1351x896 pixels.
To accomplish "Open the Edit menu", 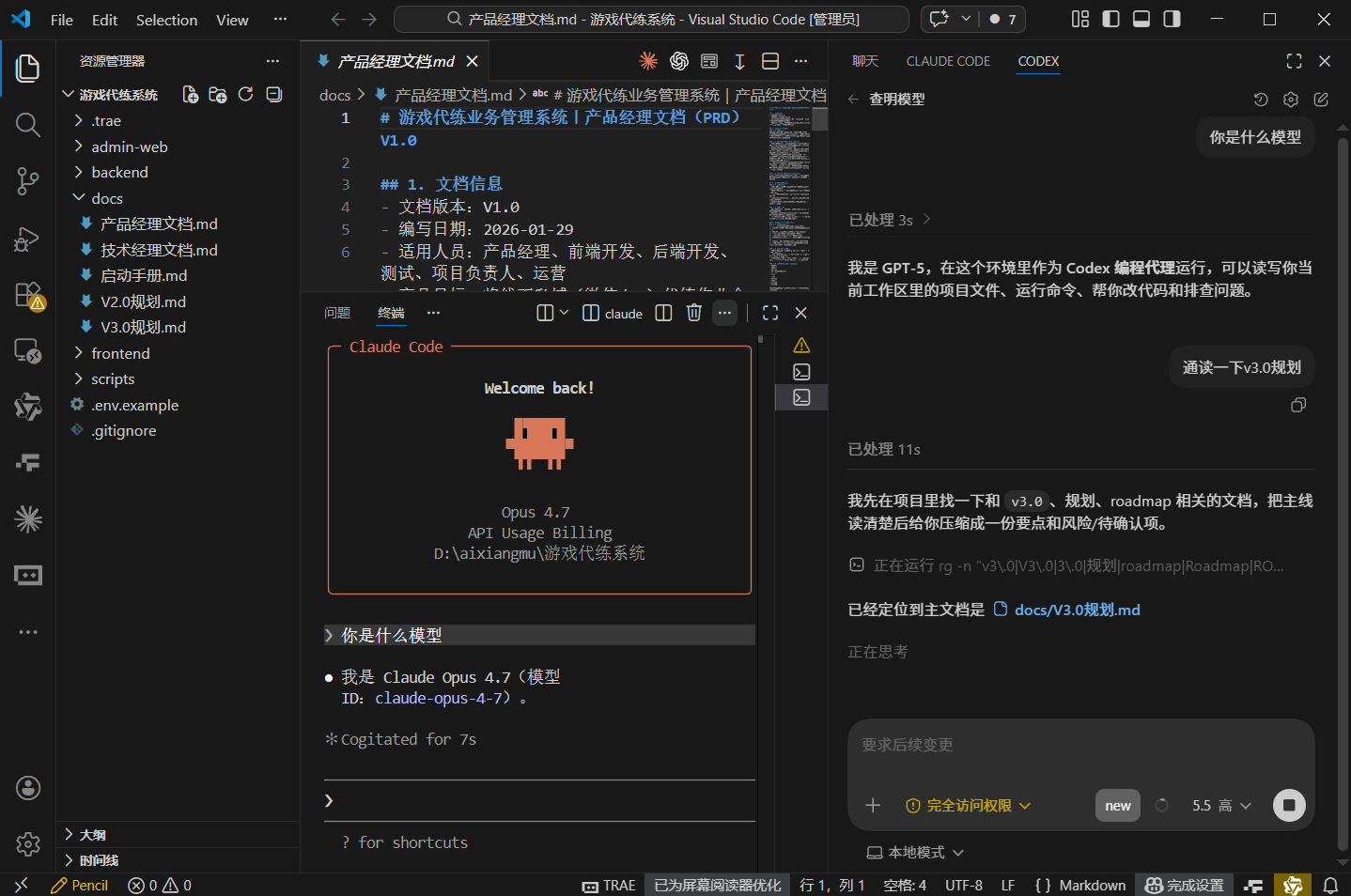I will pyautogui.click(x=104, y=19).
